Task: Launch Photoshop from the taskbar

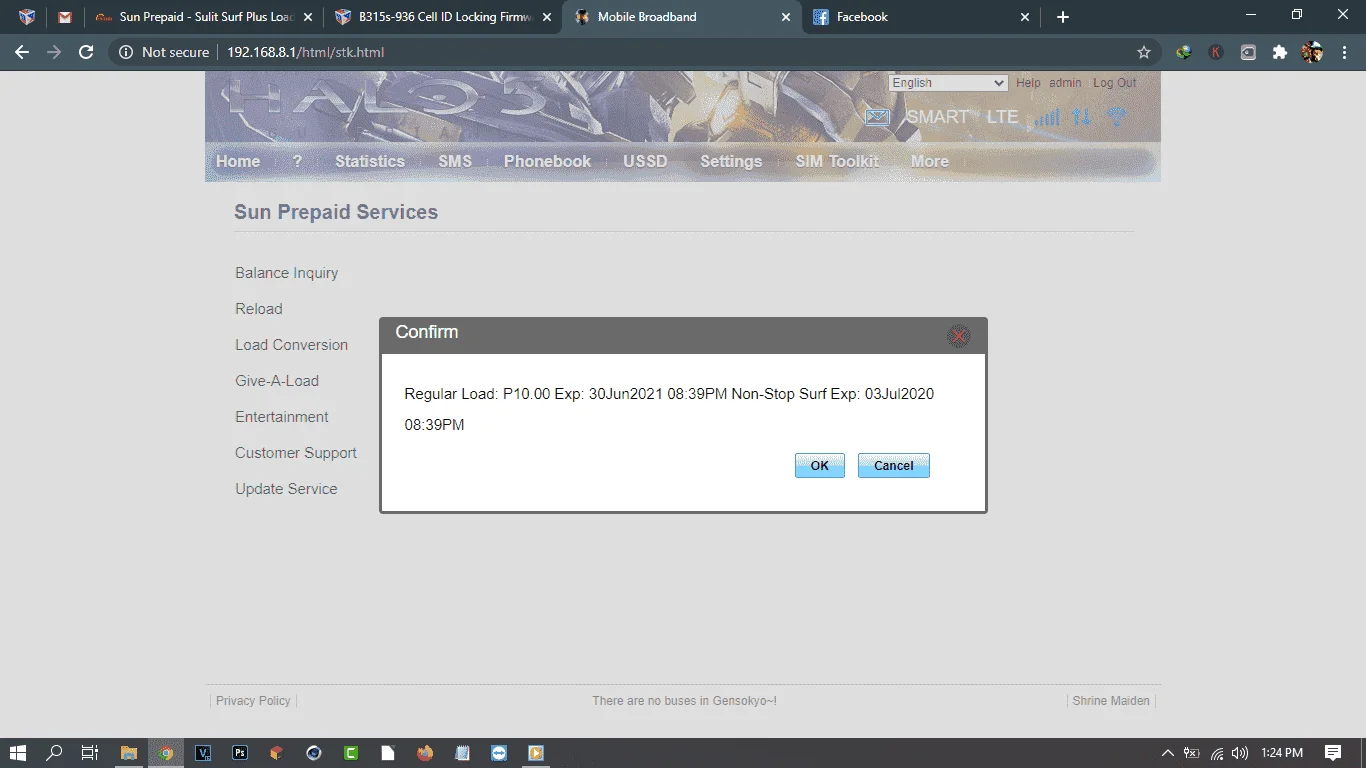Action: click(x=240, y=753)
